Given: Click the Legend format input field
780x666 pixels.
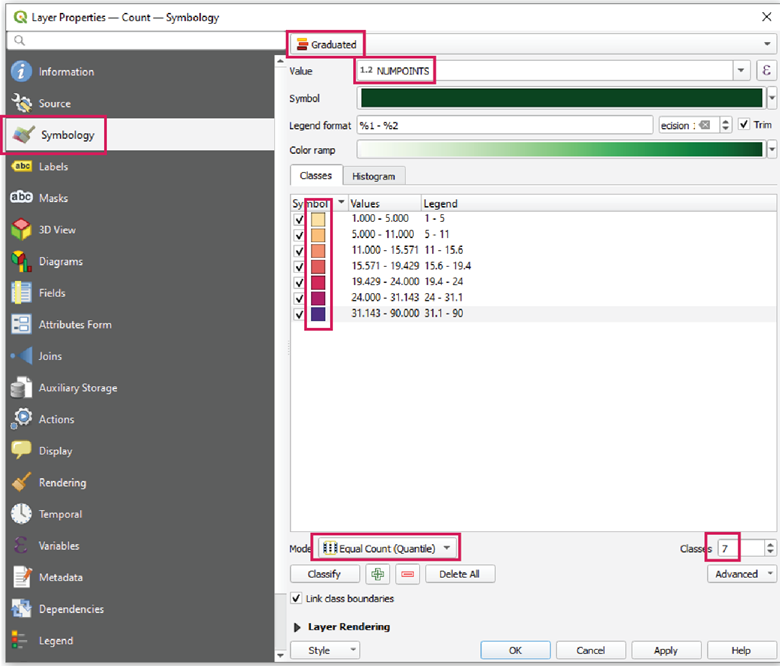Looking at the screenshot, I should tap(505, 125).
